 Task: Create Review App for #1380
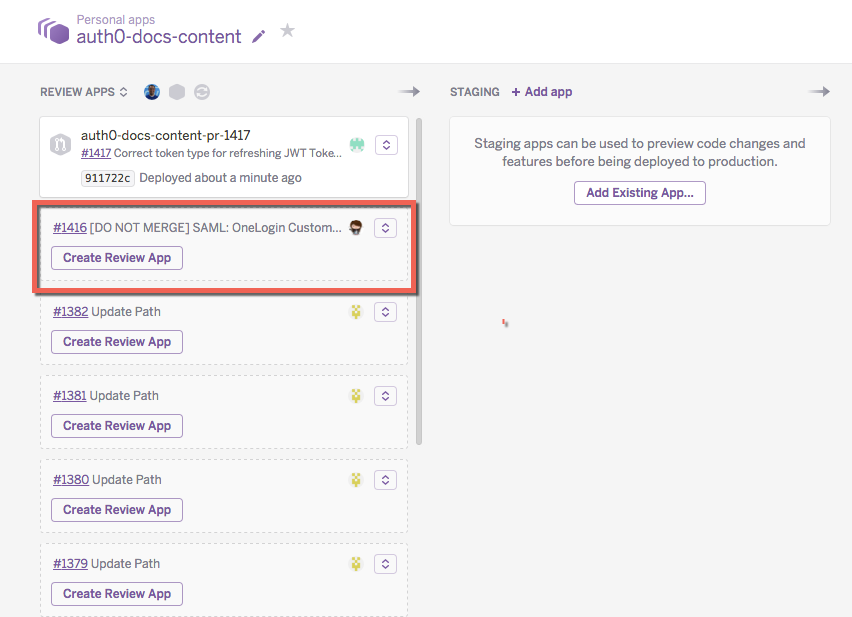(117, 510)
